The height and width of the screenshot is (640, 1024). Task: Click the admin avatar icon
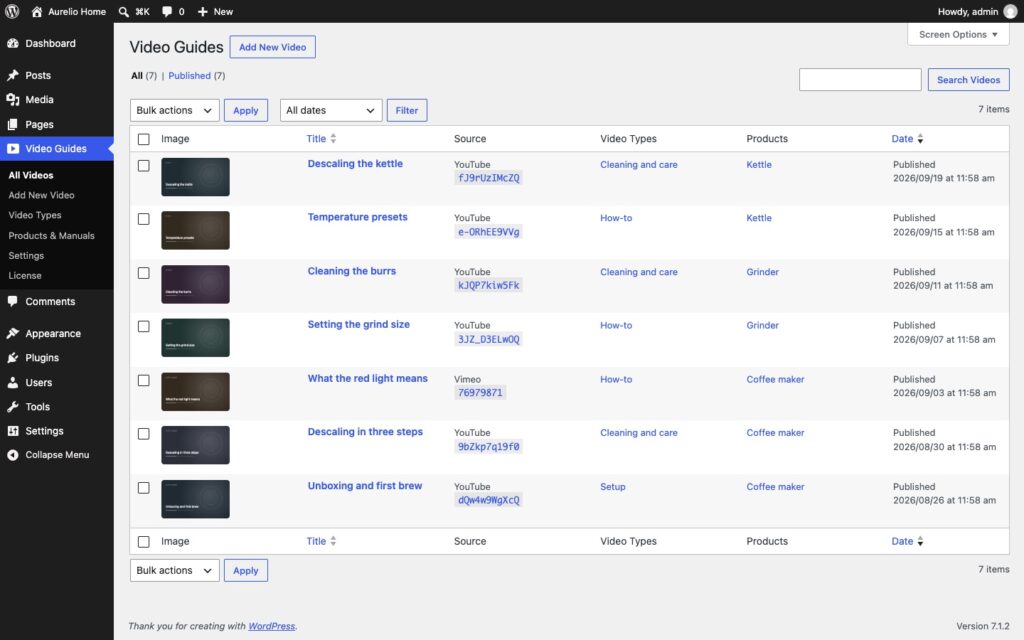pos(1010,11)
